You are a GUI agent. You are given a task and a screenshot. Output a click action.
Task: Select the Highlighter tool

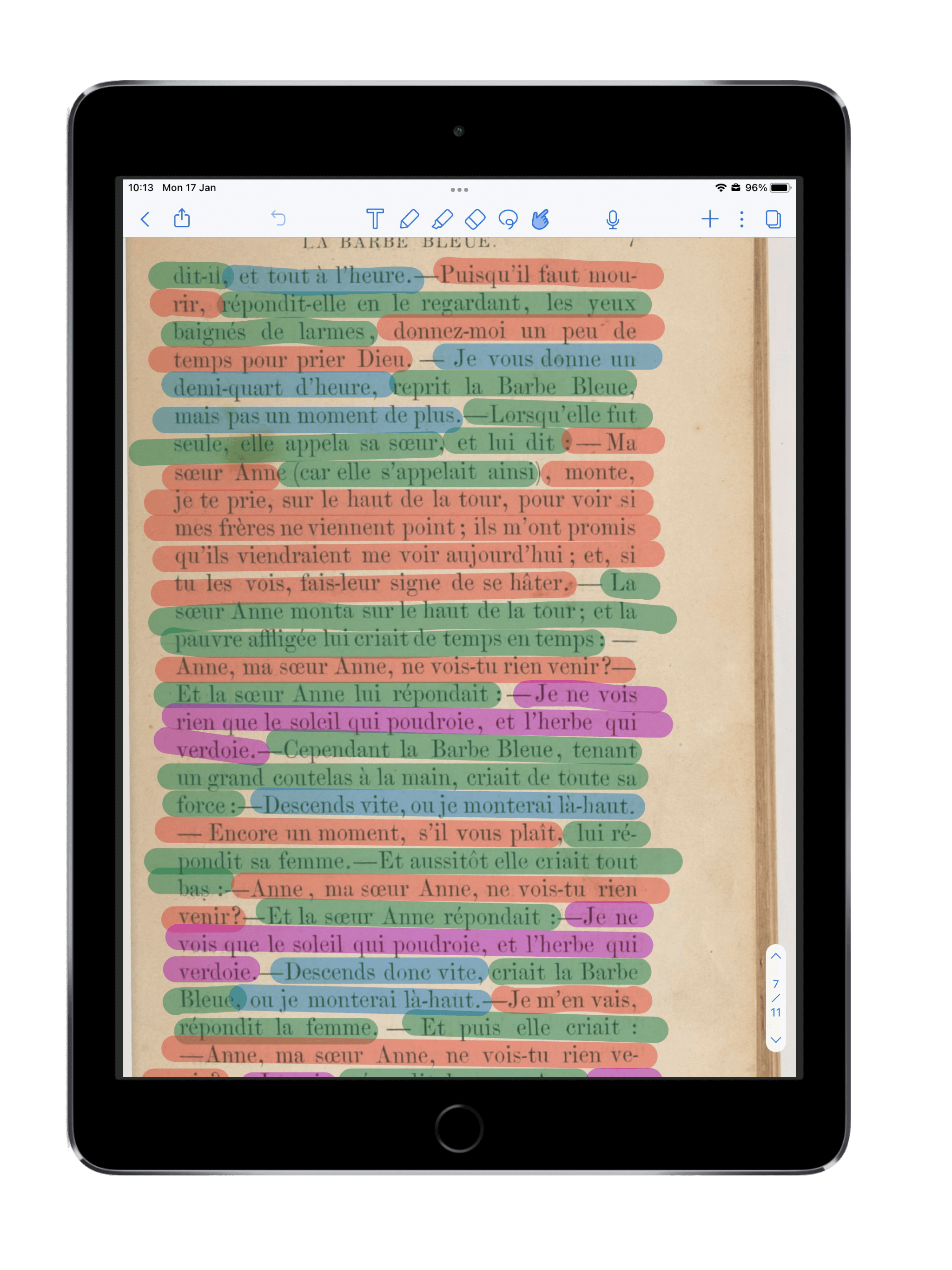(x=442, y=219)
